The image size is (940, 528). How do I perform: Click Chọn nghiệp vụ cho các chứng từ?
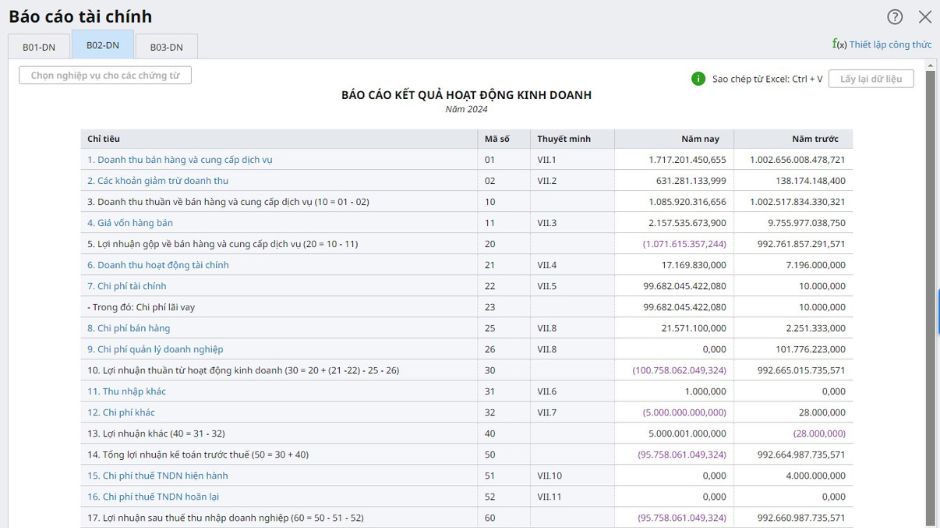coord(105,76)
